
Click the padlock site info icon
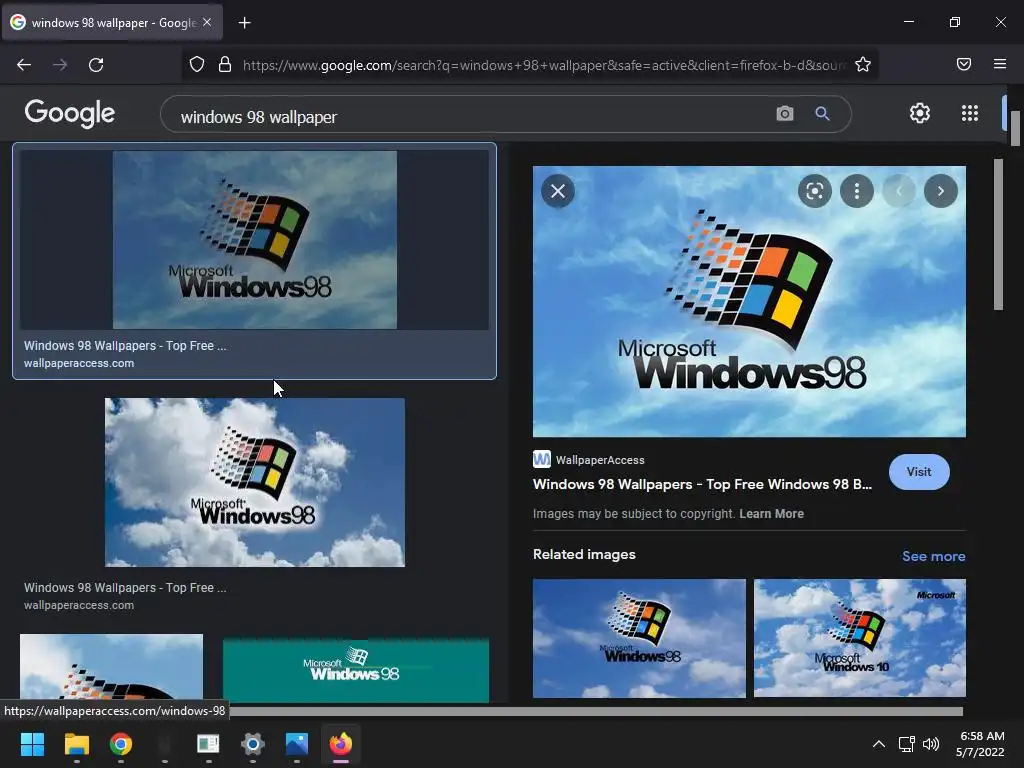225,64
